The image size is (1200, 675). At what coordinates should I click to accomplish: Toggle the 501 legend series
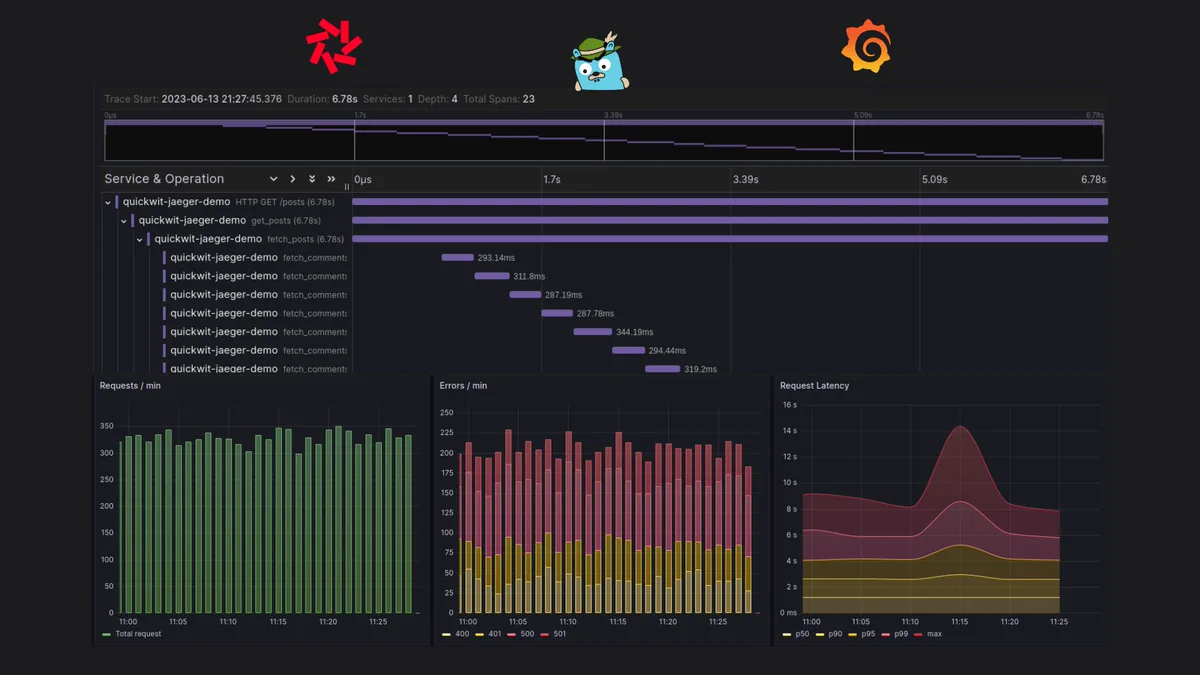coord(553,634)
